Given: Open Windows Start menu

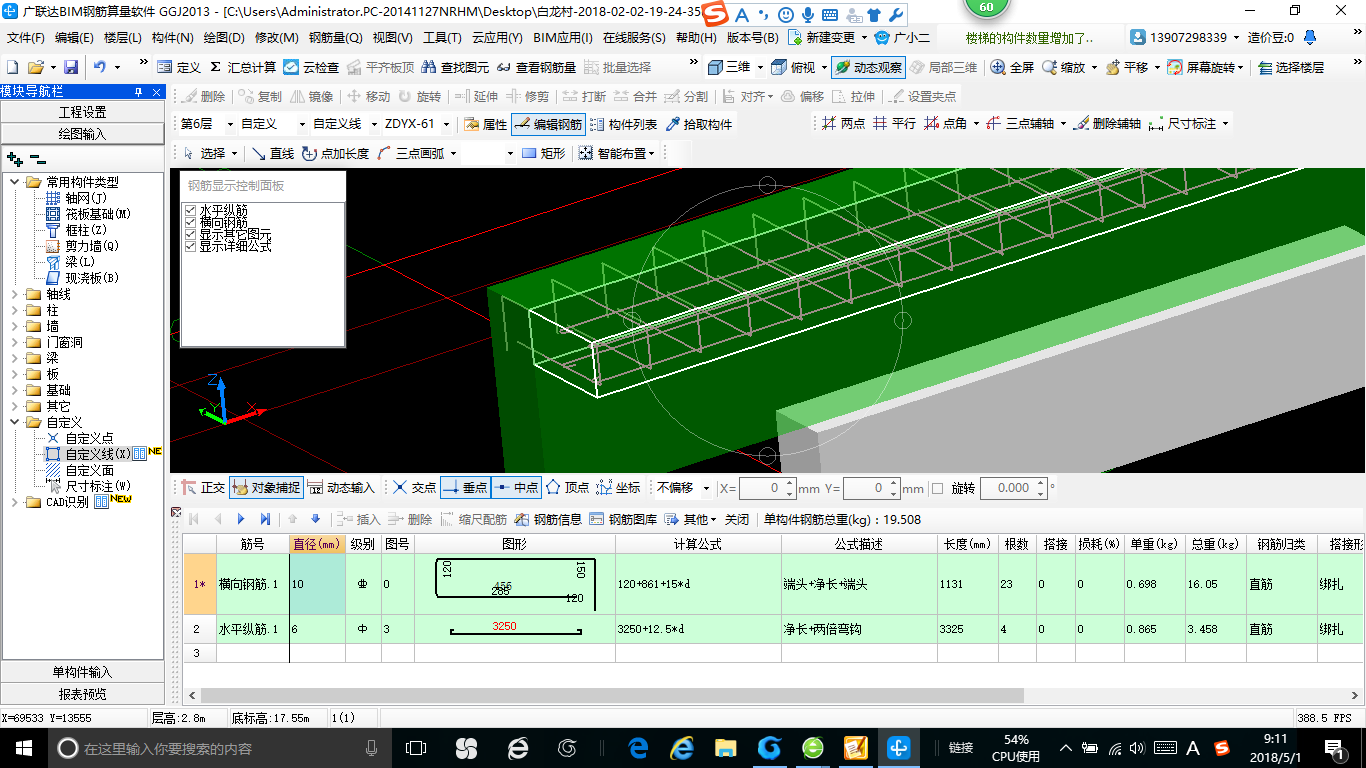Looking at the screenshot, I should [x=22, y=747].
